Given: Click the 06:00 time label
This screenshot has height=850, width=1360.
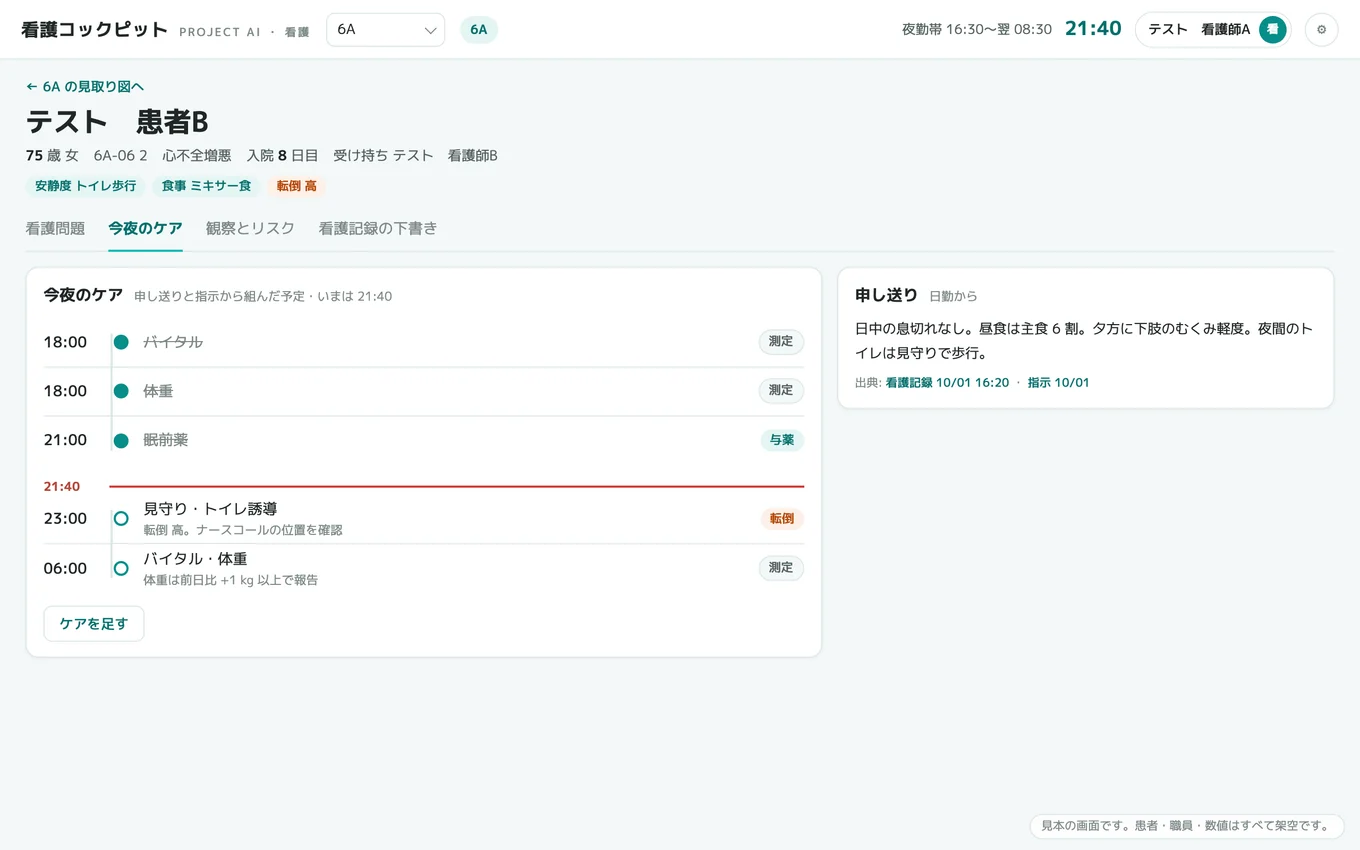Looking at the screenshot, I should [x=65, y=568].
